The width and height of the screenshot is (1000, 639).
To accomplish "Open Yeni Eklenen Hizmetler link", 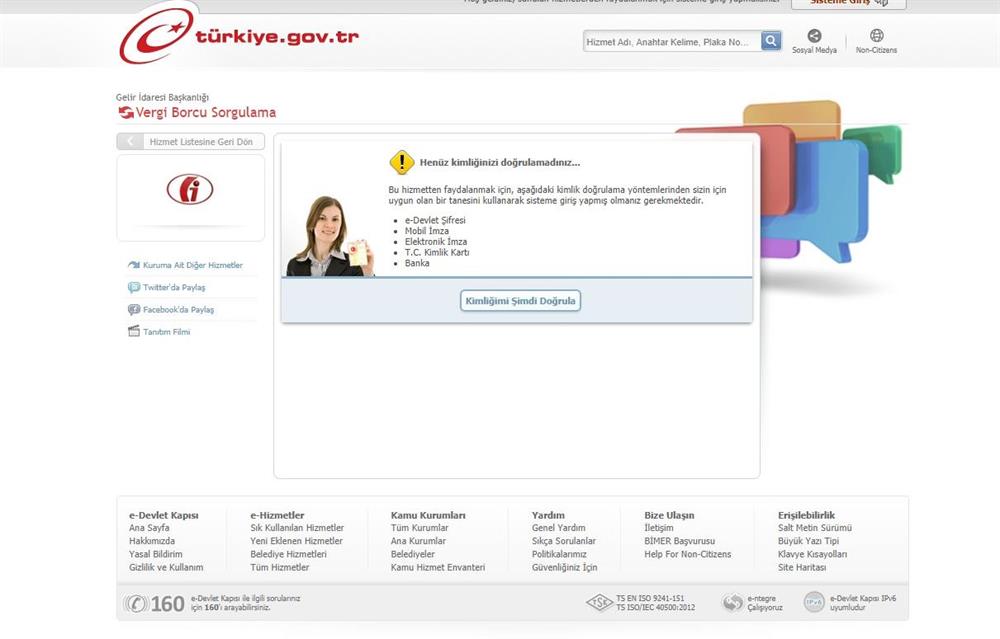I will 297,541.
